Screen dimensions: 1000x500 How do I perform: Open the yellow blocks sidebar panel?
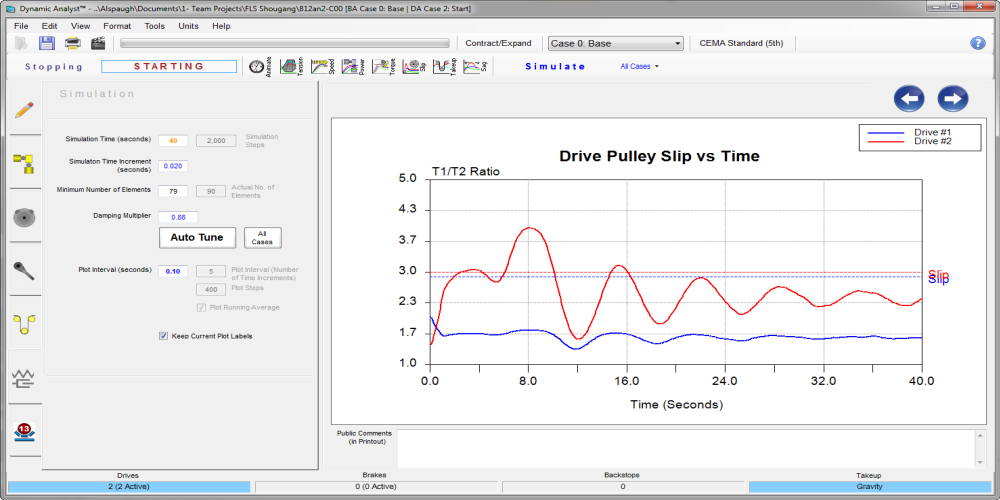(24, 163)
